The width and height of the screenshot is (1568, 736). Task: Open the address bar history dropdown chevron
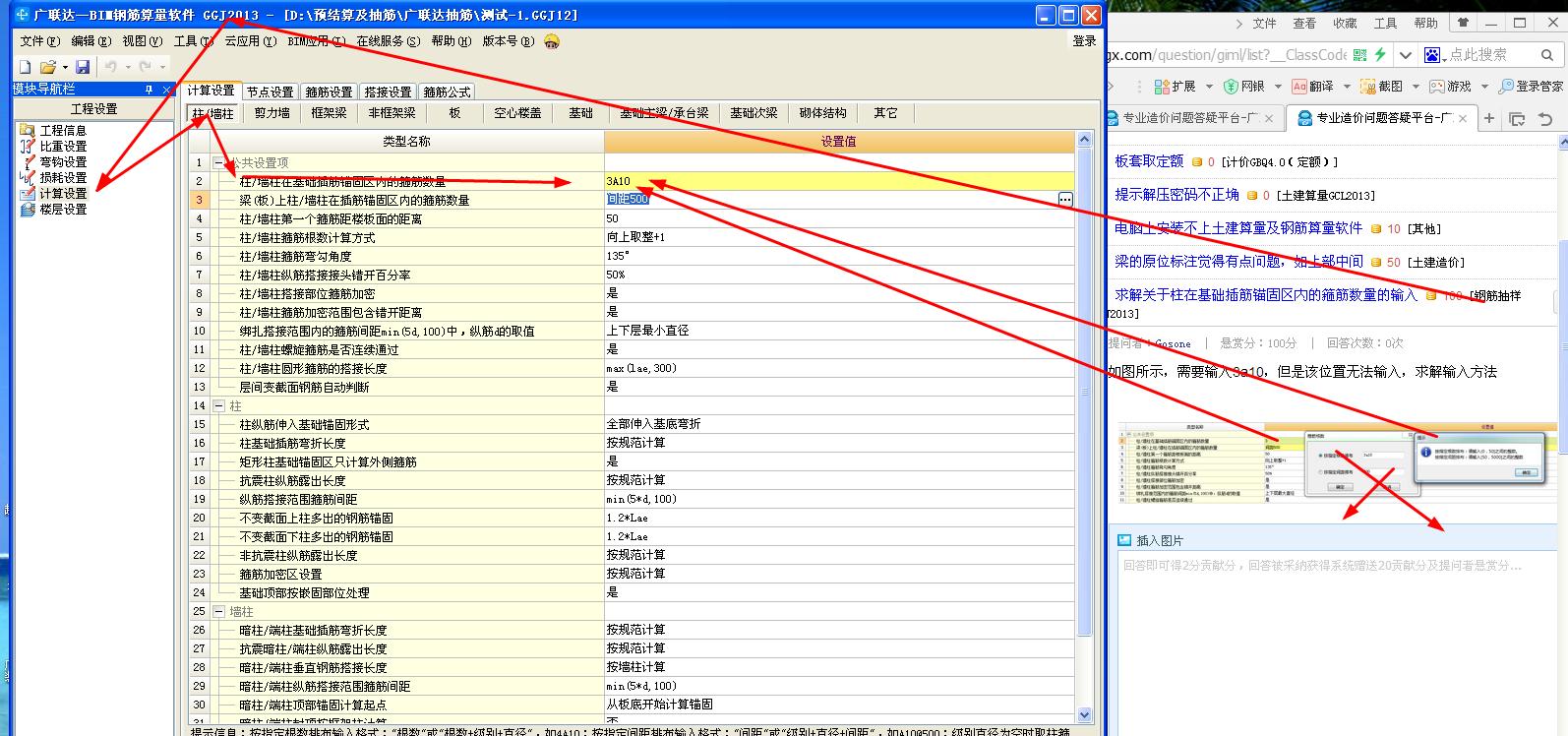coord(1405,55)
